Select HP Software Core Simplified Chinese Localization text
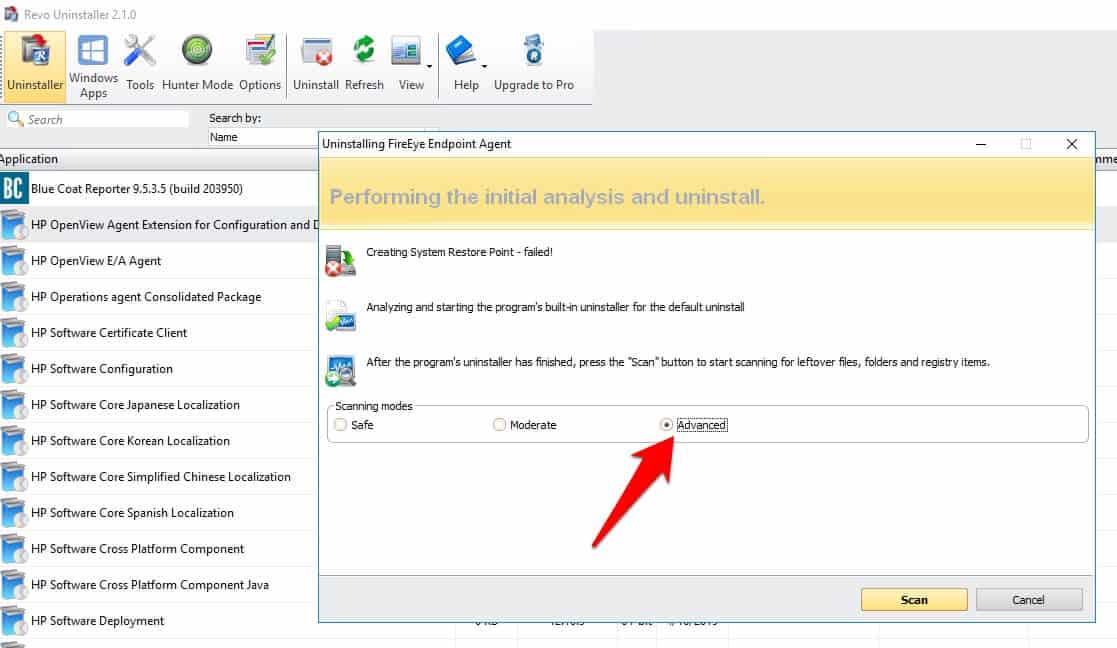This screenshot has height=648, width=1117. [161, 477]
